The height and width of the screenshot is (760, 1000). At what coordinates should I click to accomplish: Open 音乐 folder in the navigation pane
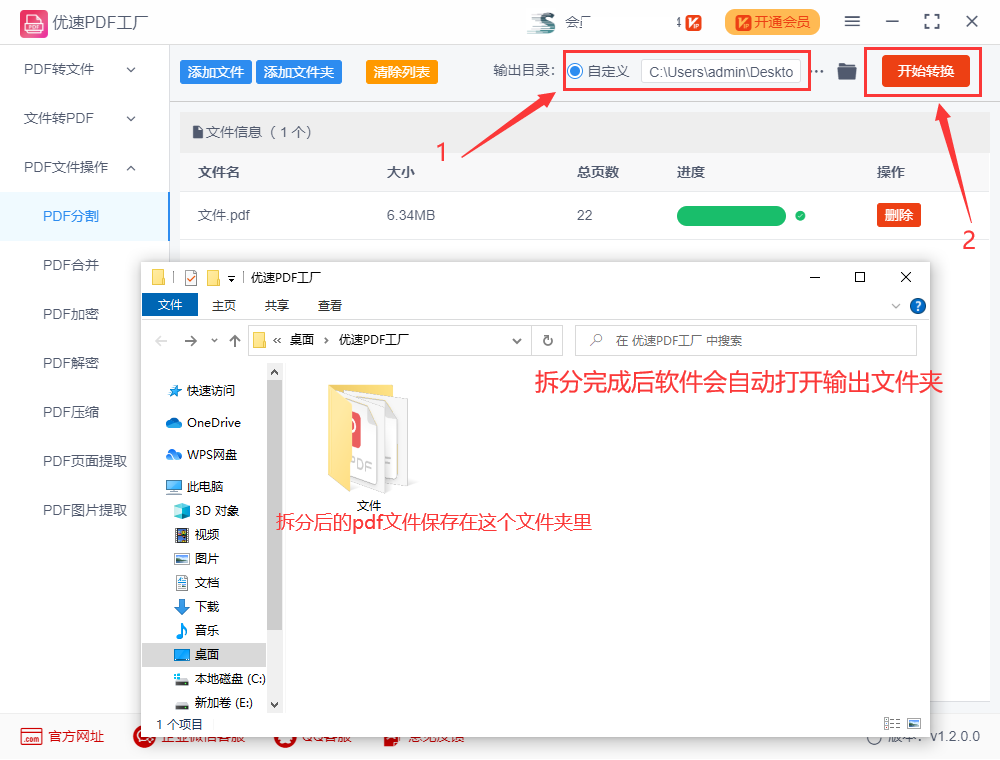point(197,631)
